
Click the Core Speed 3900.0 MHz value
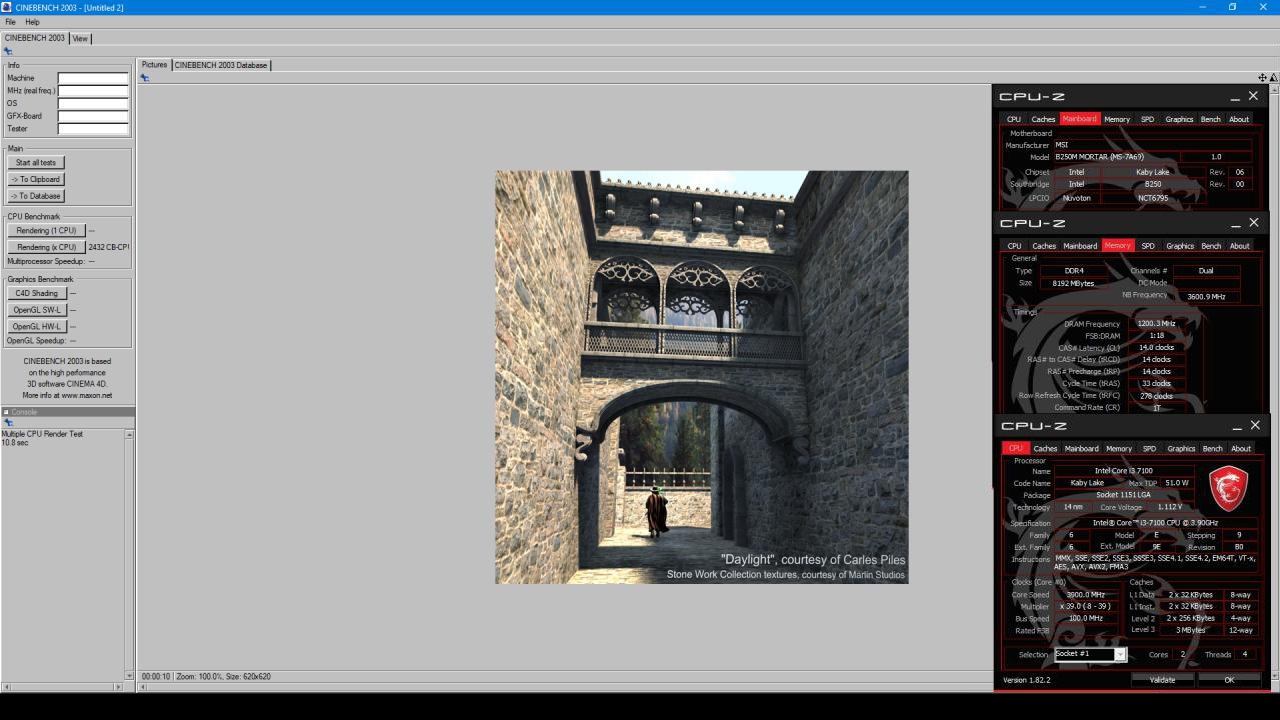1086,595
